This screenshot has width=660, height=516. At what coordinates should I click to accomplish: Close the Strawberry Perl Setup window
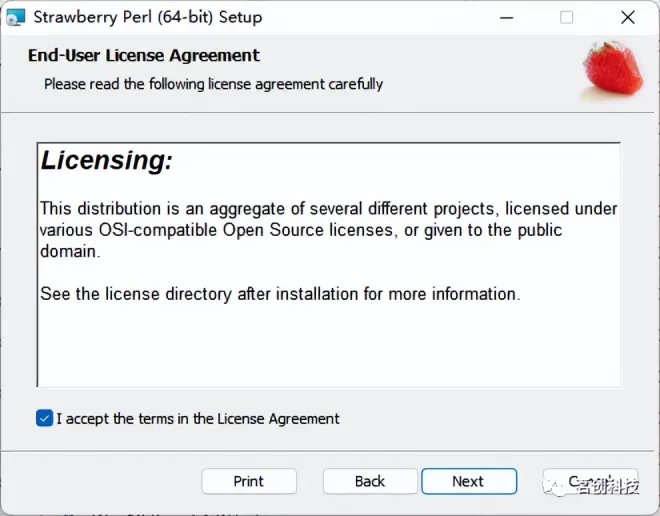click(628, 18)
